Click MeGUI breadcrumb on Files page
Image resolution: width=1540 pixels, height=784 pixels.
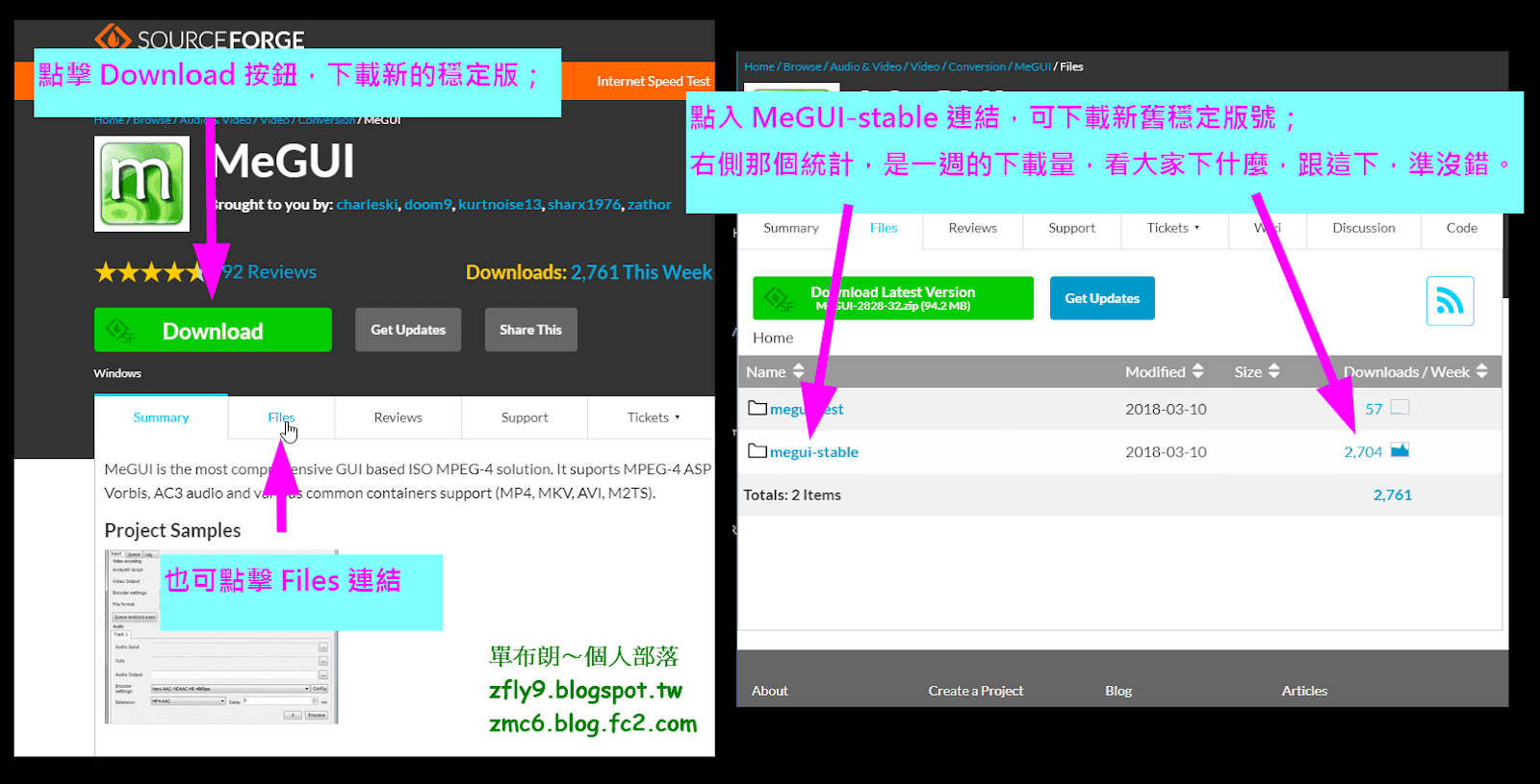(1033, 66)
